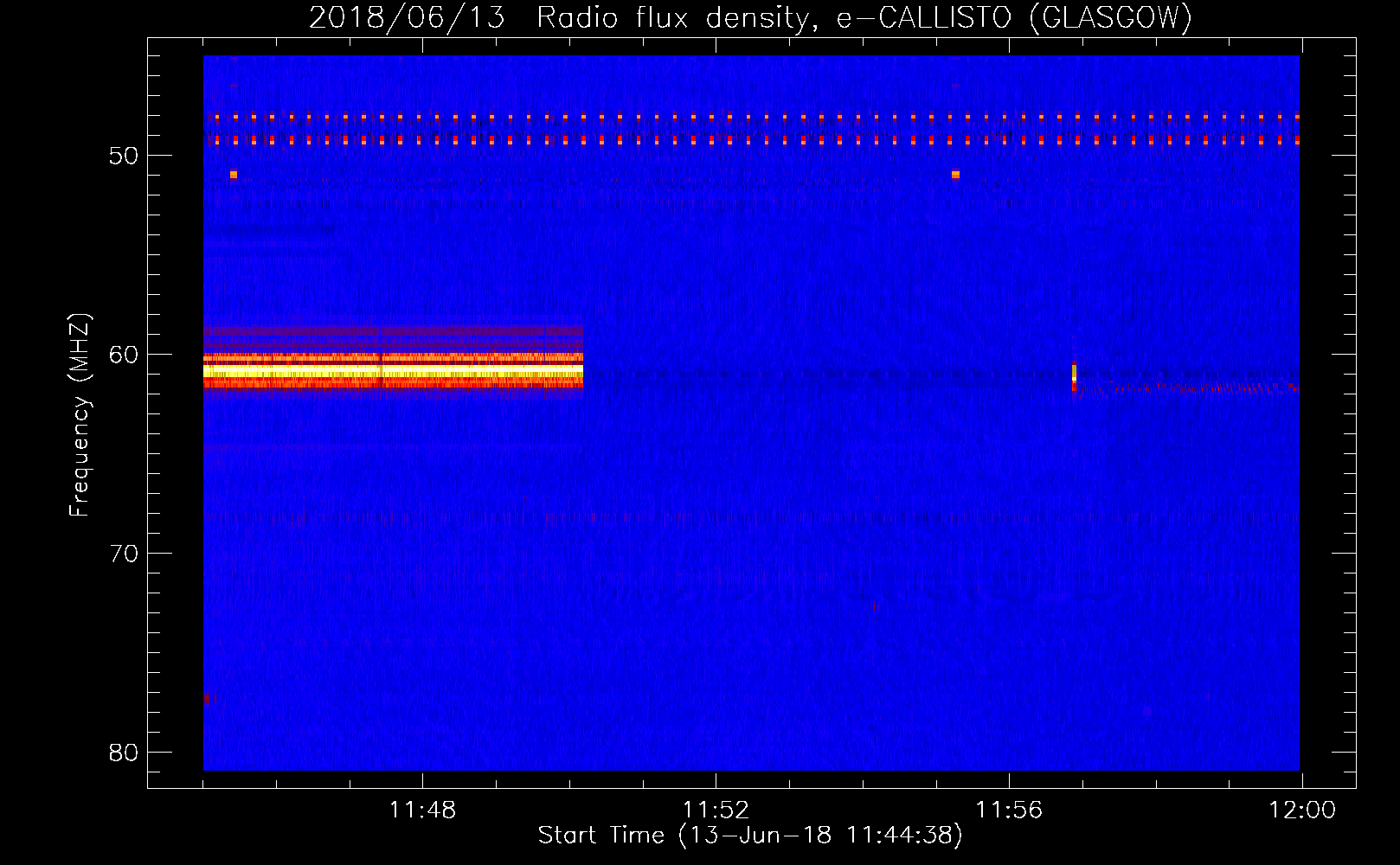
Task: Click the orange dot near 51 MHz at the left edge of the plot
Action: (x=234, y=175)
